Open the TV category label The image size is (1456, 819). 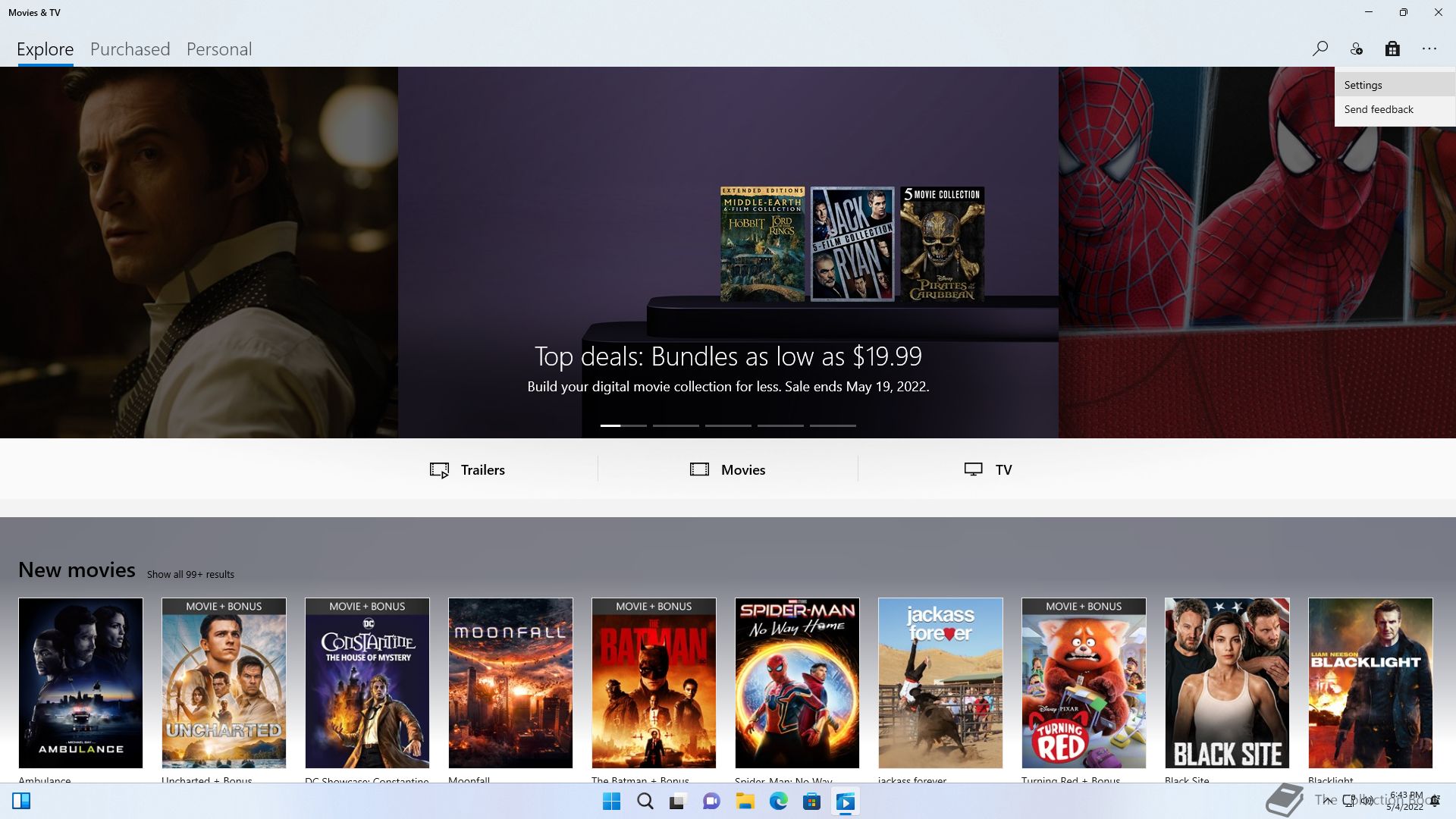click(1004, 469)
